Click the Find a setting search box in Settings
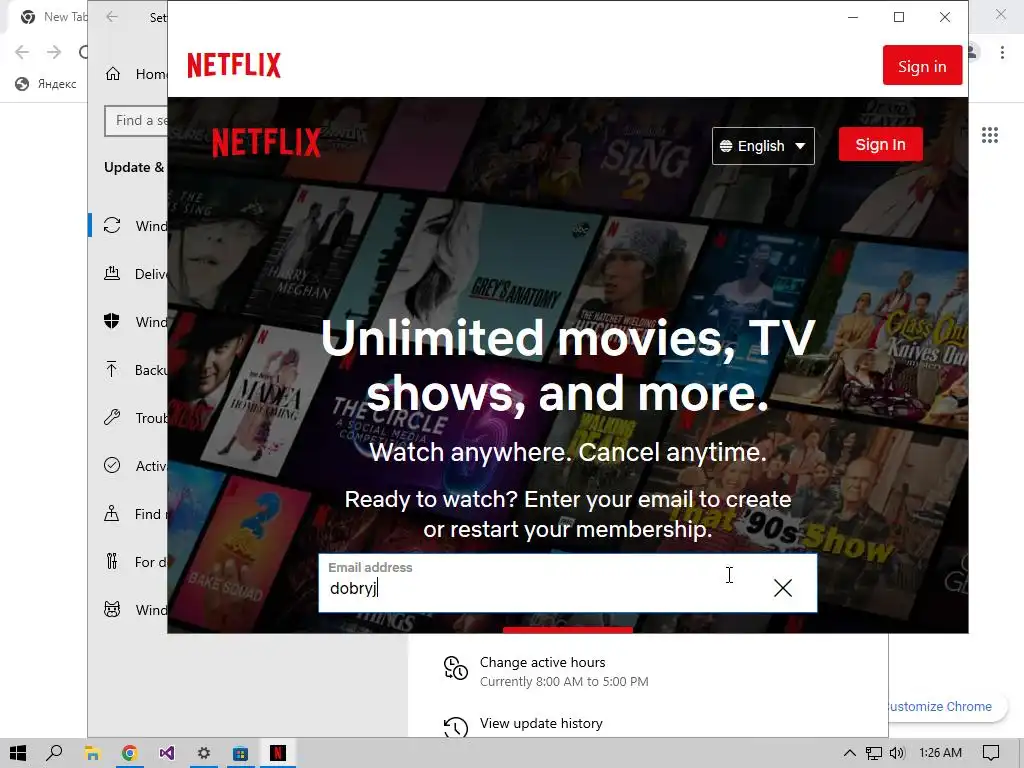 tap(136, 121)
